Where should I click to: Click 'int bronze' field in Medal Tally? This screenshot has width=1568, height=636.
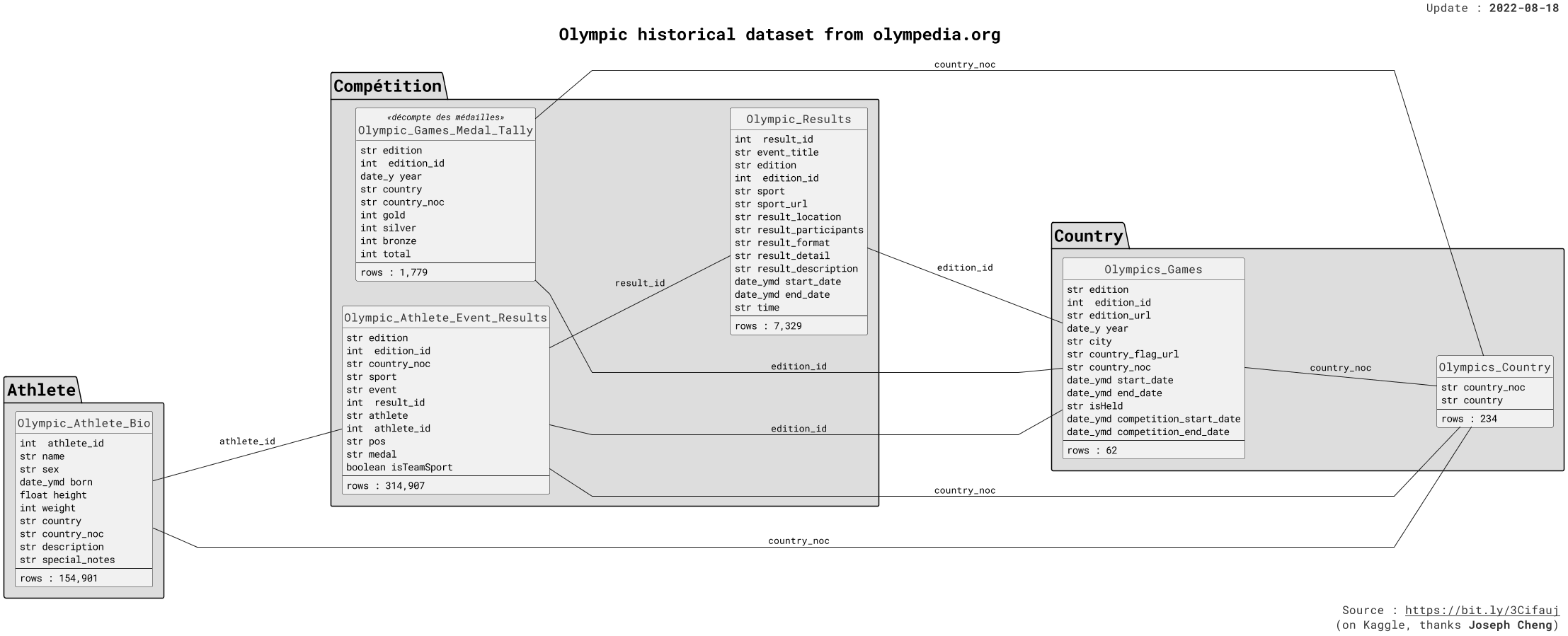(x=388, y=241)
